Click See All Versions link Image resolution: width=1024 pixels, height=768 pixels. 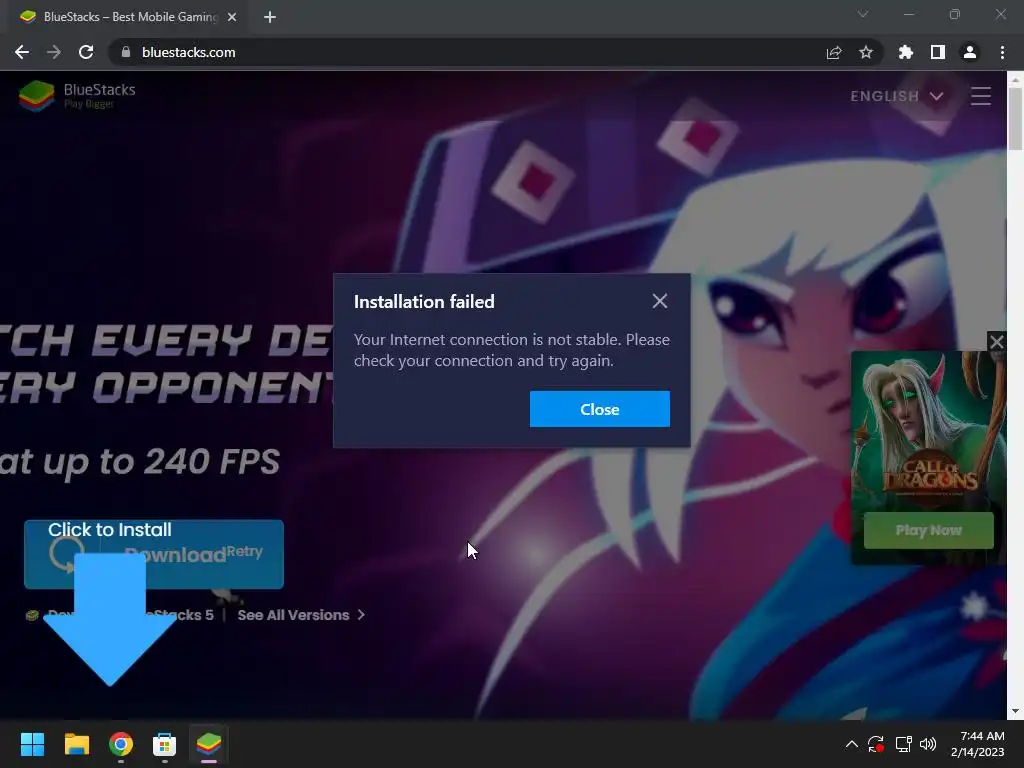click(x=301, y=615)
